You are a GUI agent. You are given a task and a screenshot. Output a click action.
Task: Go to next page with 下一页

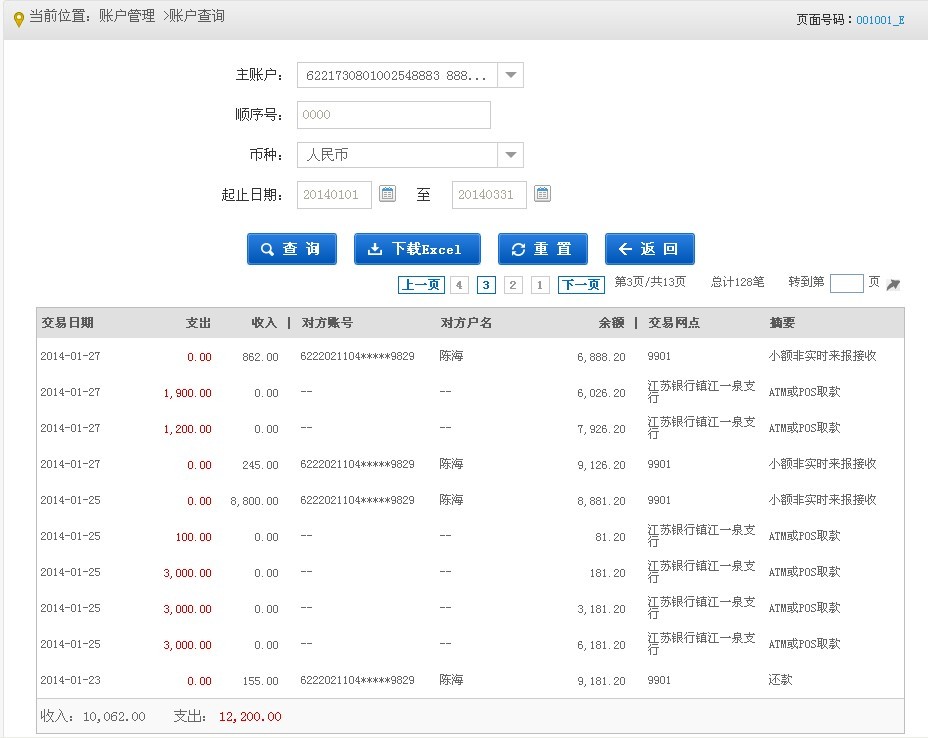point(581,285)
